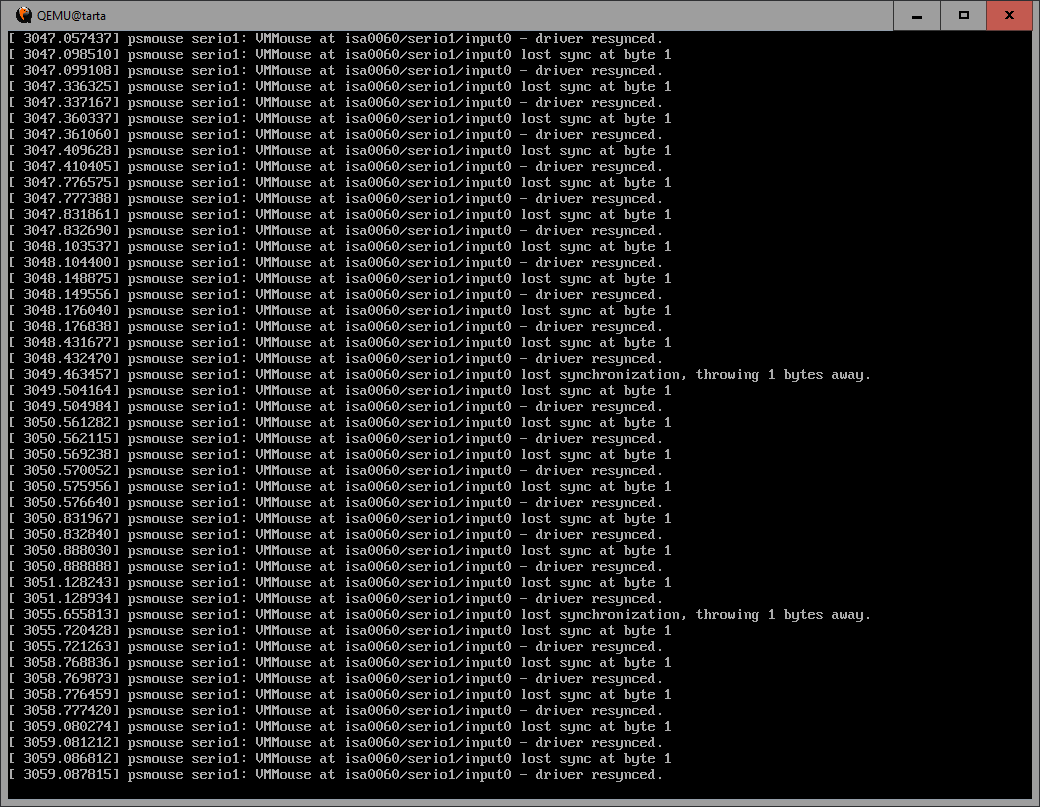This screenshot has width=1040, height=807.
Task: Click the log line timestamped 3055.720428
Action: pos(339,631)
